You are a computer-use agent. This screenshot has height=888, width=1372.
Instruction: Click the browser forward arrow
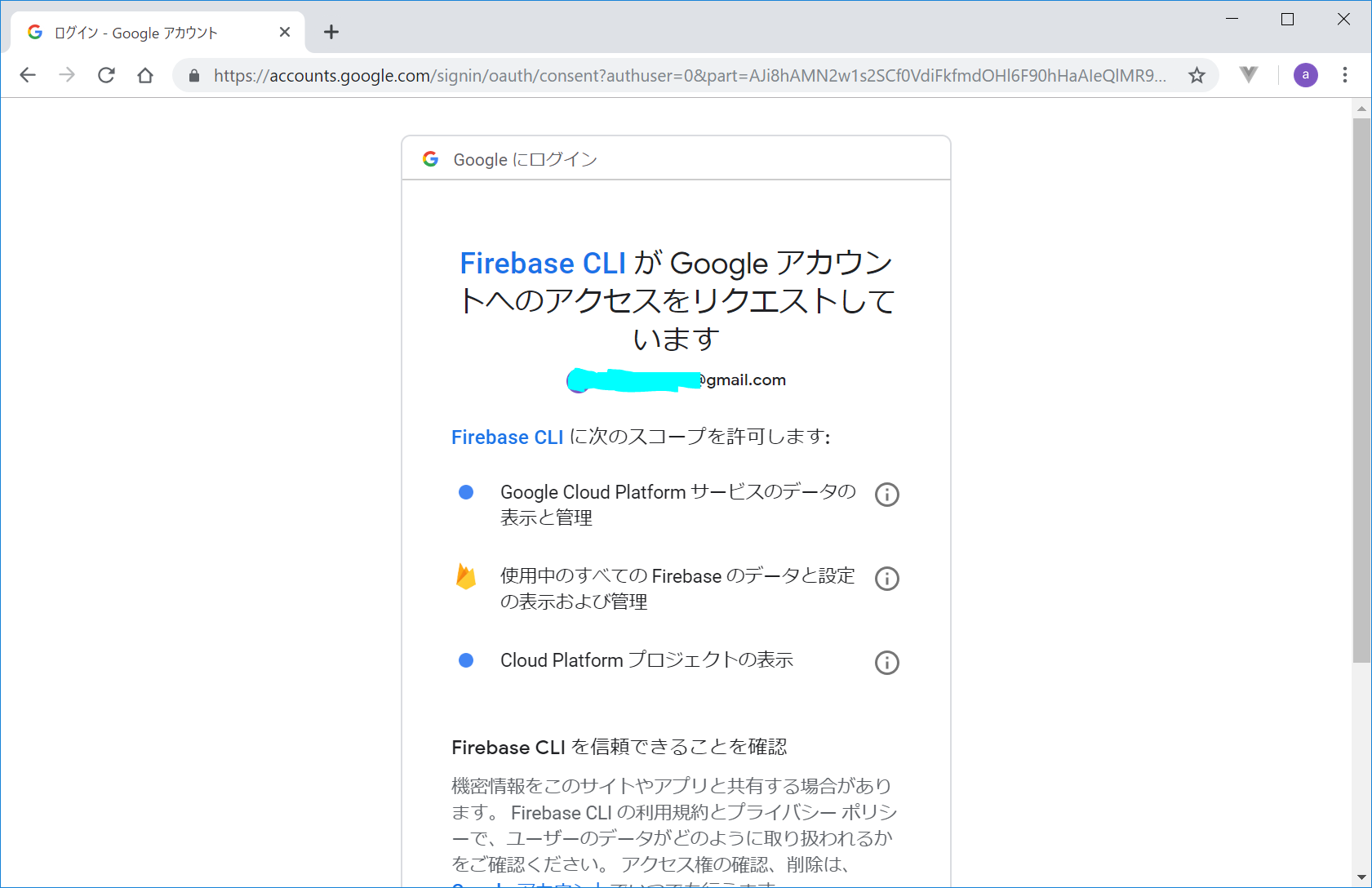pyautogui.click(x=67, y=75)
